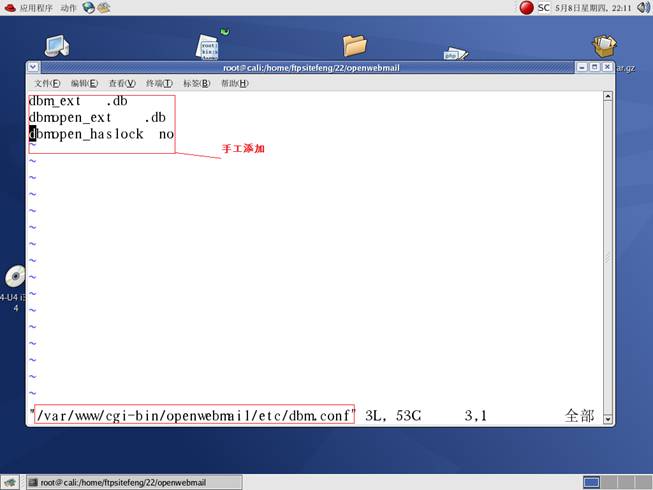Open the 编辑(E) terminal menu

click(x=84, y=83)
